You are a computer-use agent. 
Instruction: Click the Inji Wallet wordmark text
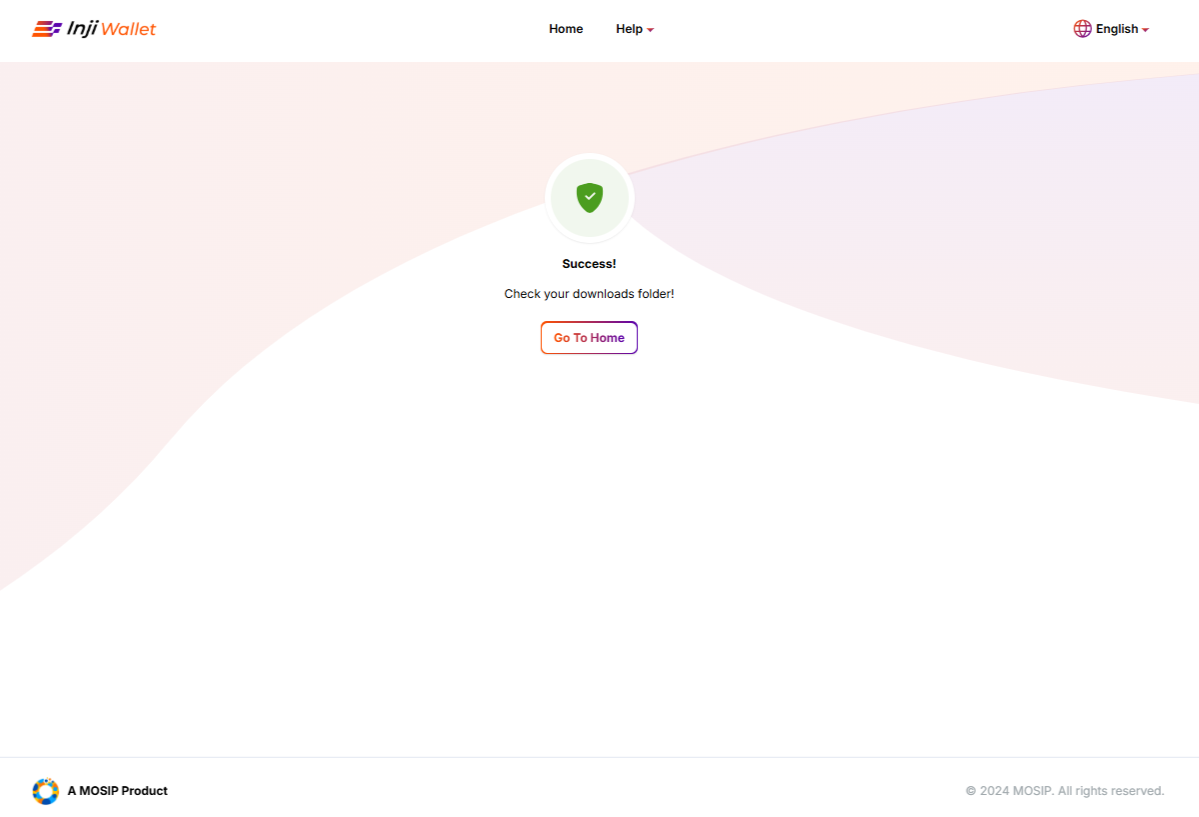pos(111,29)
